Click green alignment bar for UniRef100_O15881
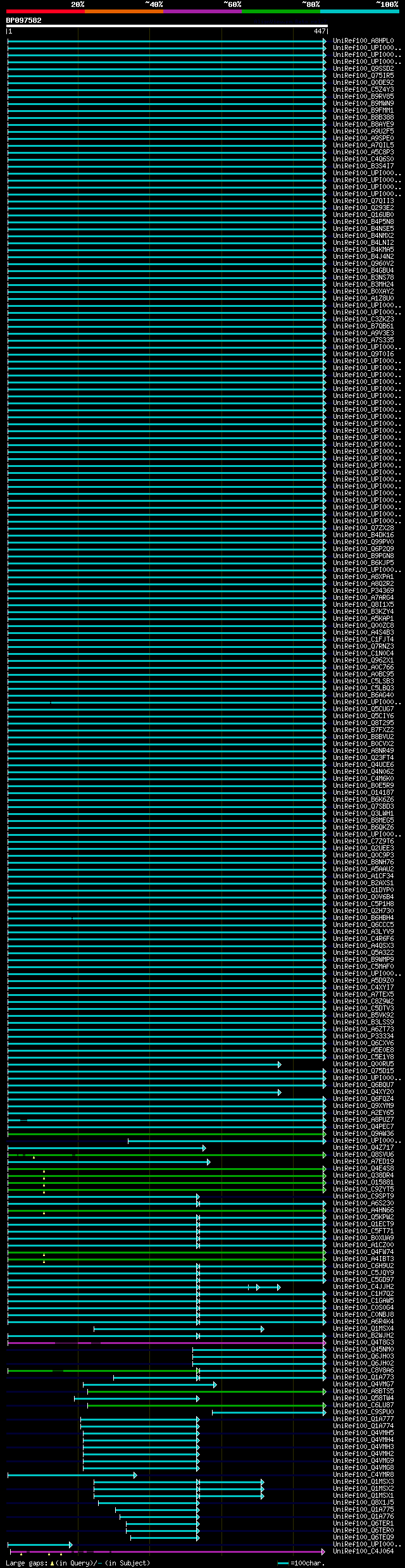 (166, 1183)
